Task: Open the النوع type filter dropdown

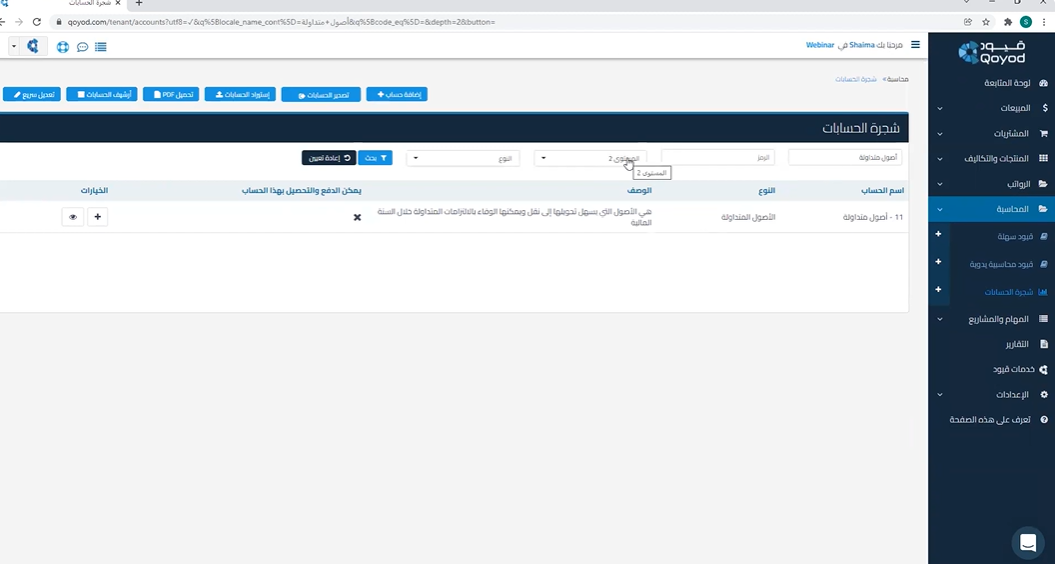Action: coord(463,158)
